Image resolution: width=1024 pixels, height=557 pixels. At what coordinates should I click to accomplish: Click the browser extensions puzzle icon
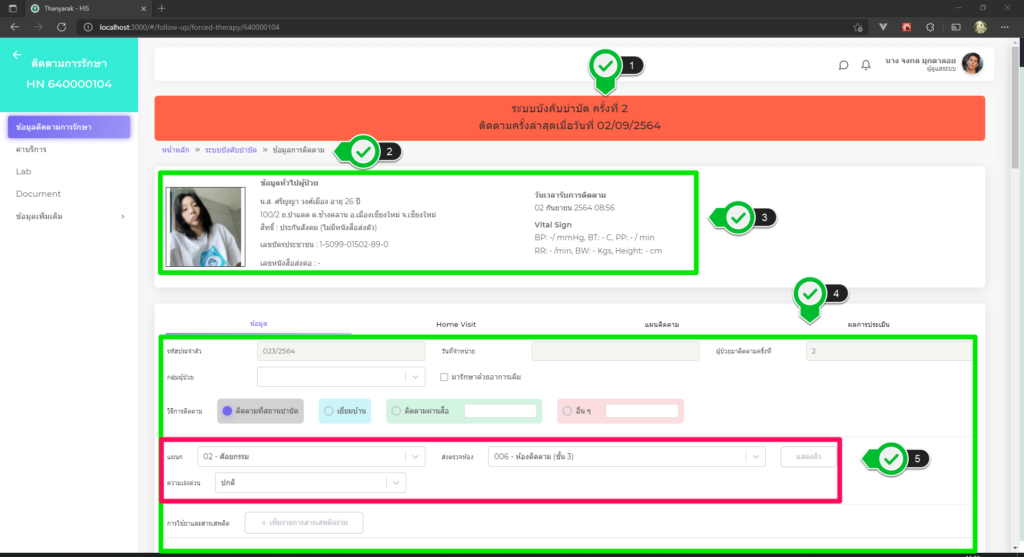[x=929, y=27]
